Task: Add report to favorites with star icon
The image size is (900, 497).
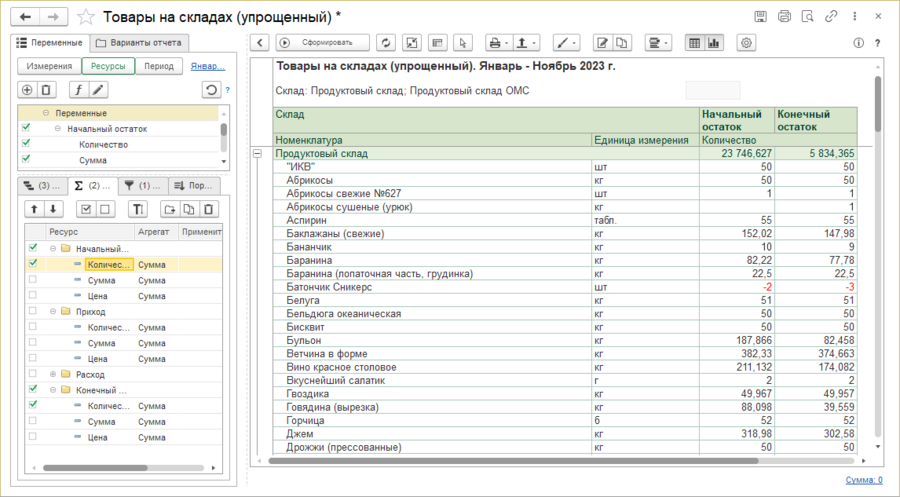Action: [x=86, y=17]
